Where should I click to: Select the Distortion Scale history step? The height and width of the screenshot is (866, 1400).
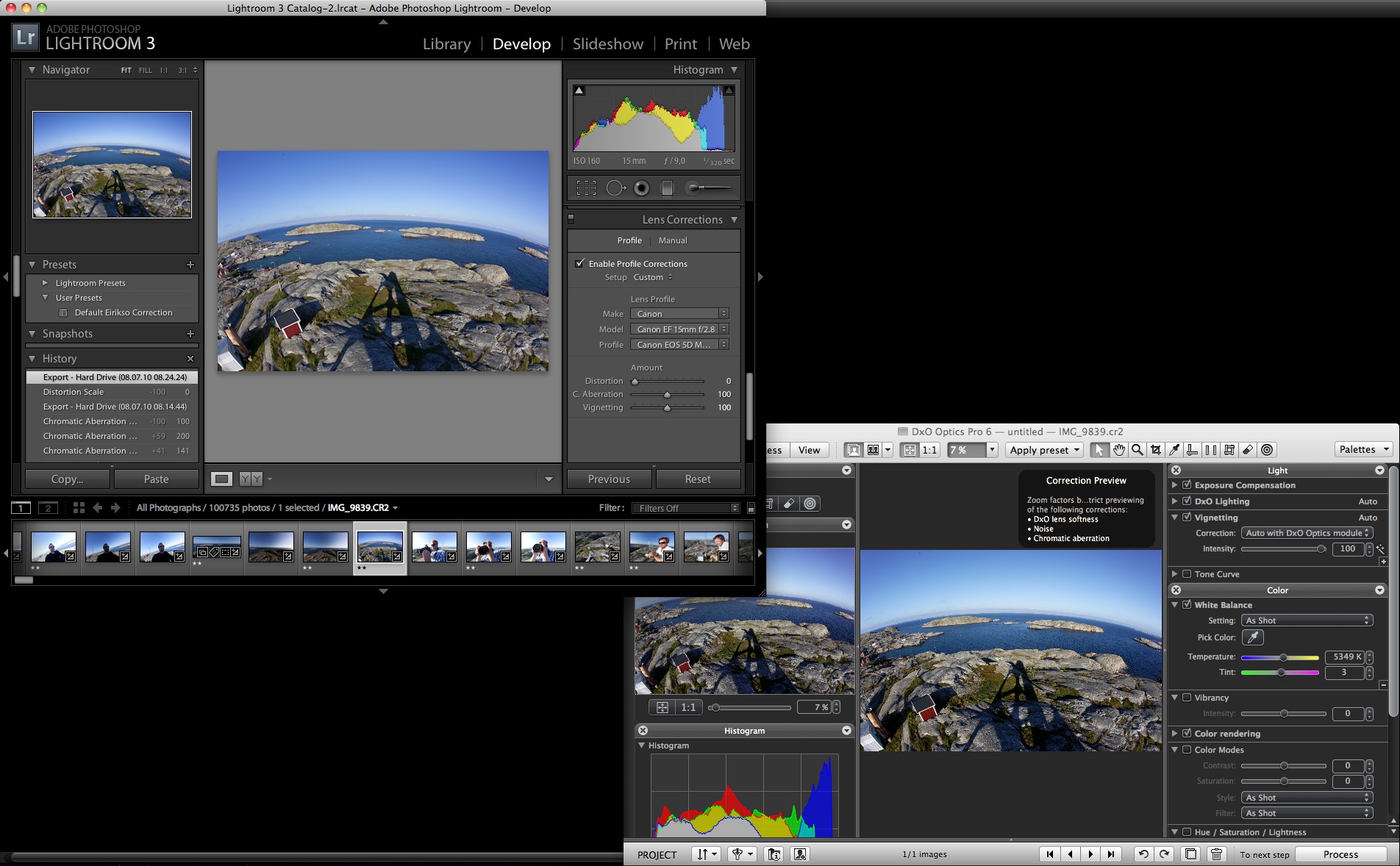(x=74, y=392)
